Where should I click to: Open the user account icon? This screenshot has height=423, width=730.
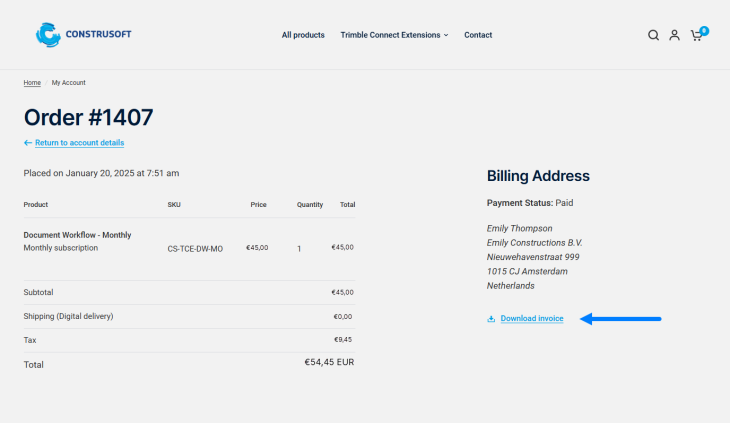(674, 35)
